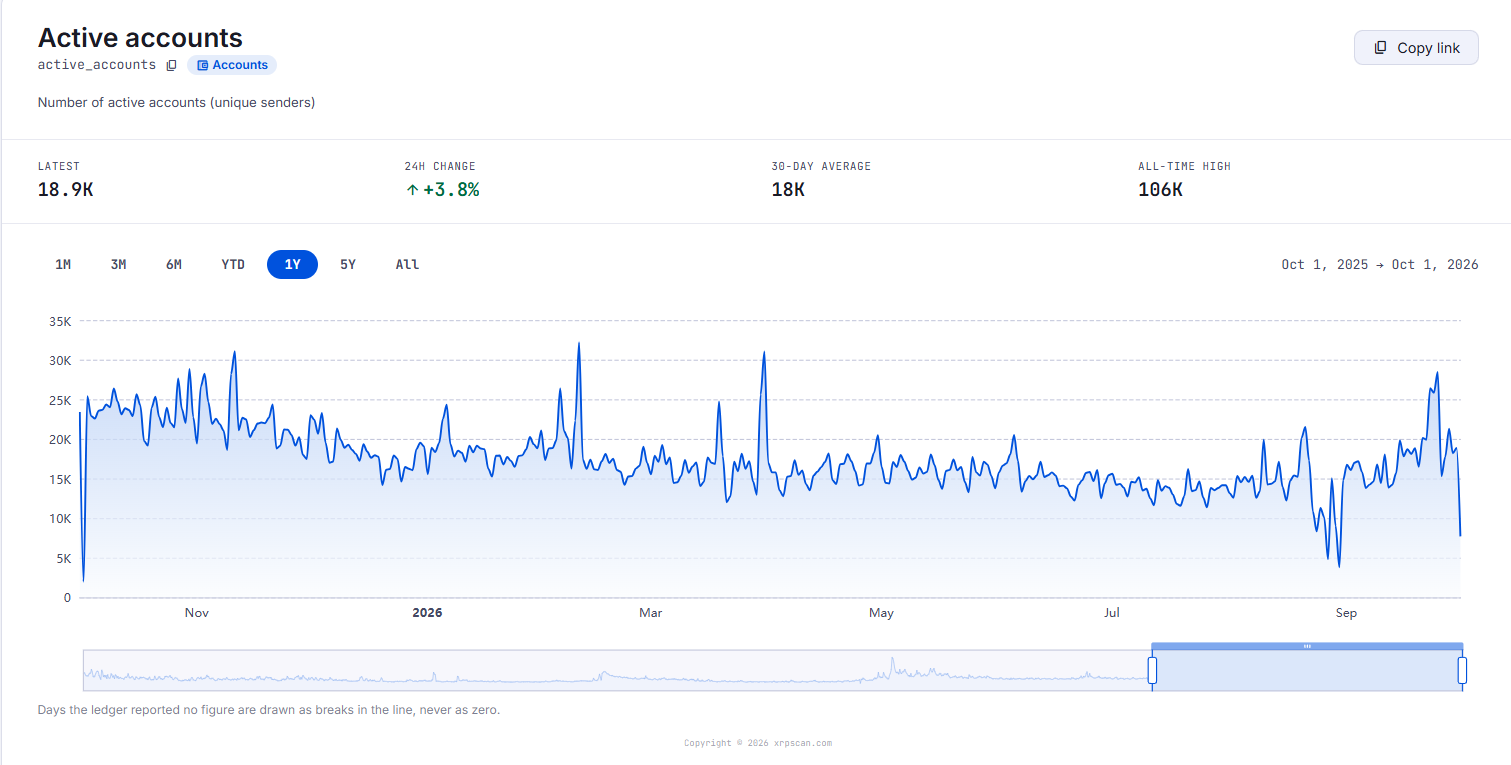Image resolution: width=1511 pixels, height=765 pixels.
Task: Open the Accounts category tag
Action: [x=232, y=65]
